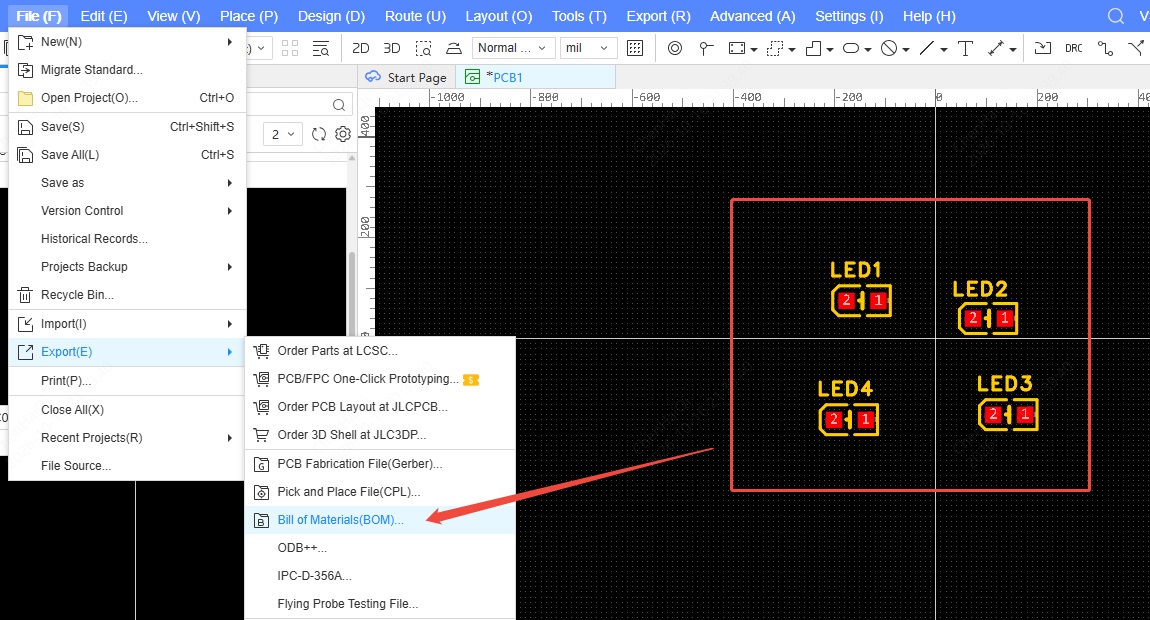1150x620 pixels.
Task: Expand the Save as submenu
Action: [x=127, y=183]
